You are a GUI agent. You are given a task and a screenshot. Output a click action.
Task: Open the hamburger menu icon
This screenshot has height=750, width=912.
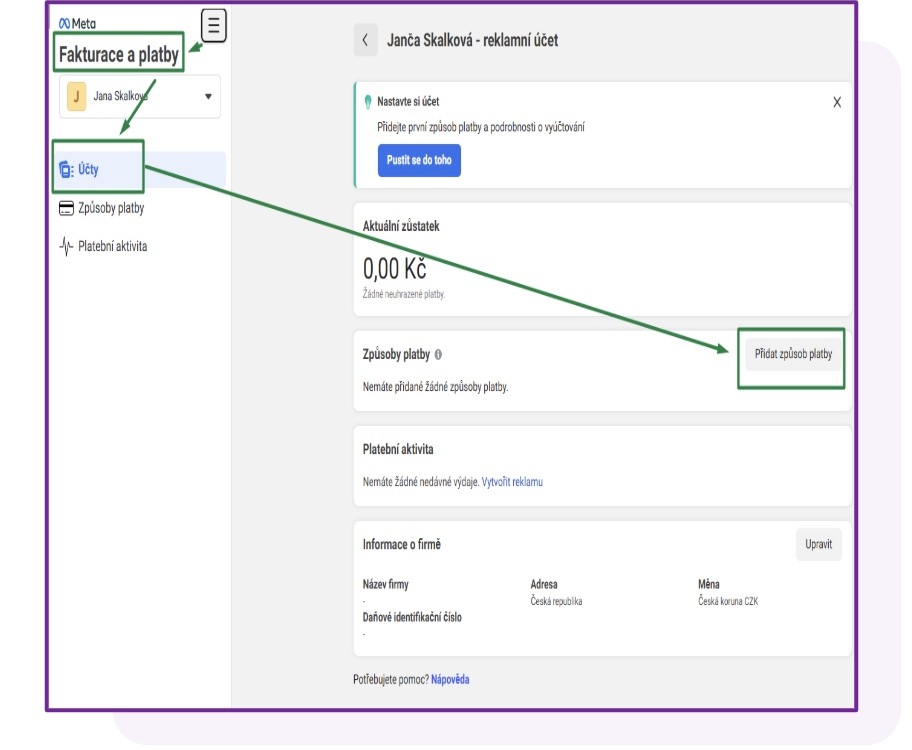coord(214,25)
